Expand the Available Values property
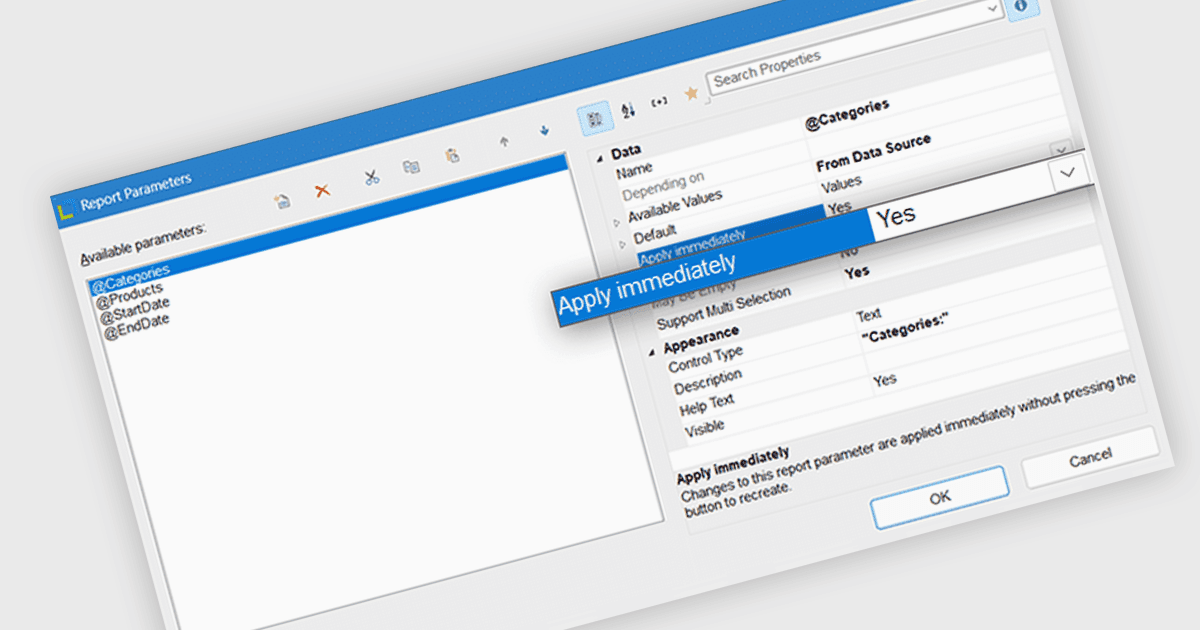Screen dimensions: 1200x630 615,222
